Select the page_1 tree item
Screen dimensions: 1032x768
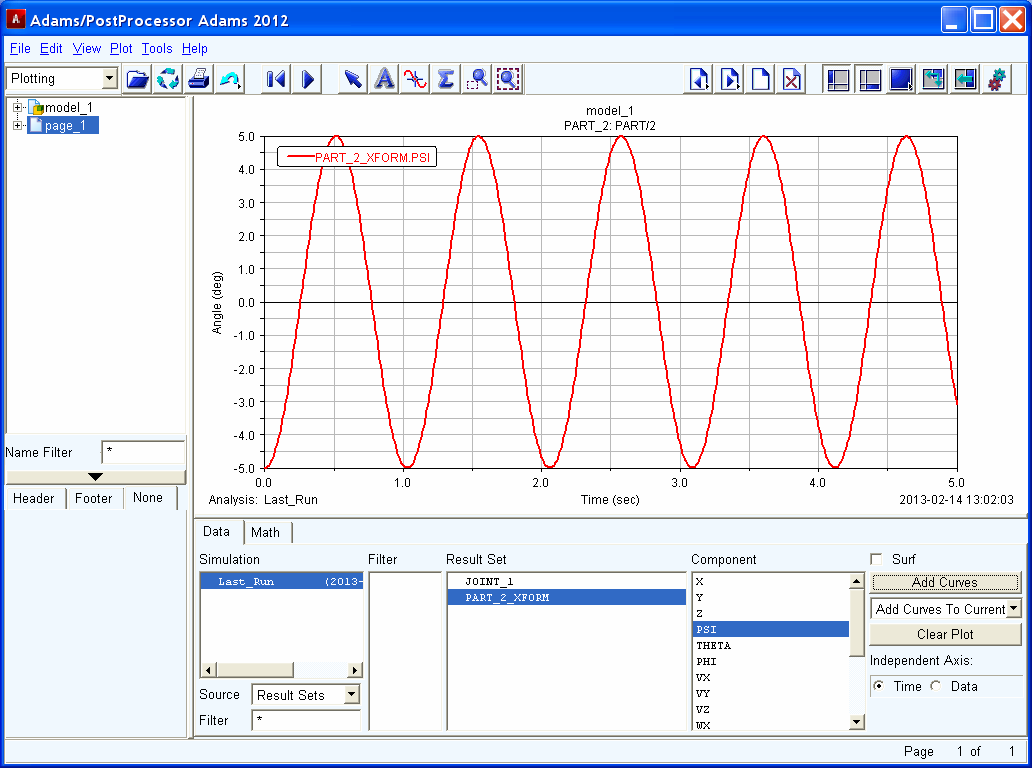(x=64, y=125)
